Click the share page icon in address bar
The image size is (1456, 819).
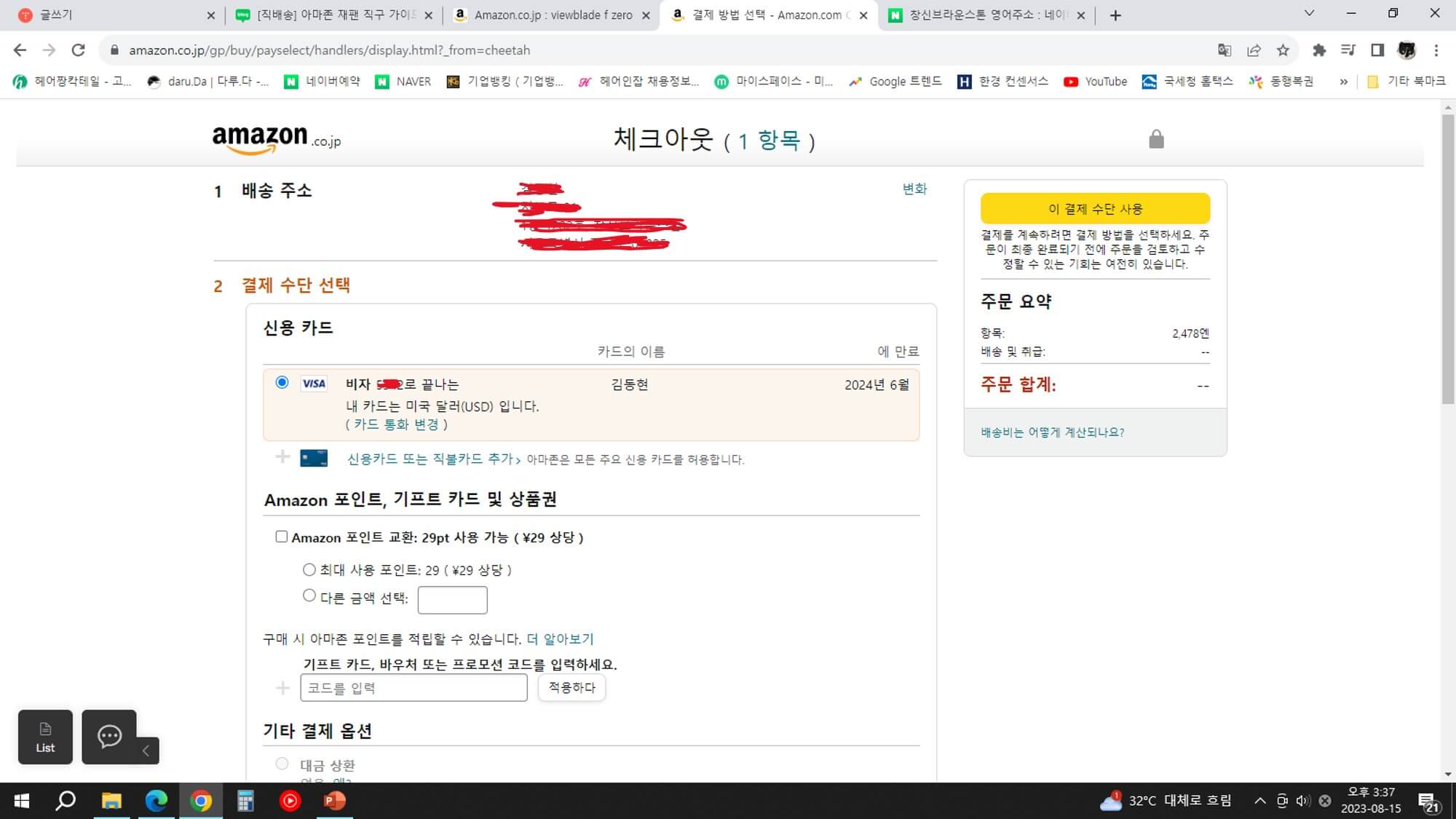coord(1254,50)
